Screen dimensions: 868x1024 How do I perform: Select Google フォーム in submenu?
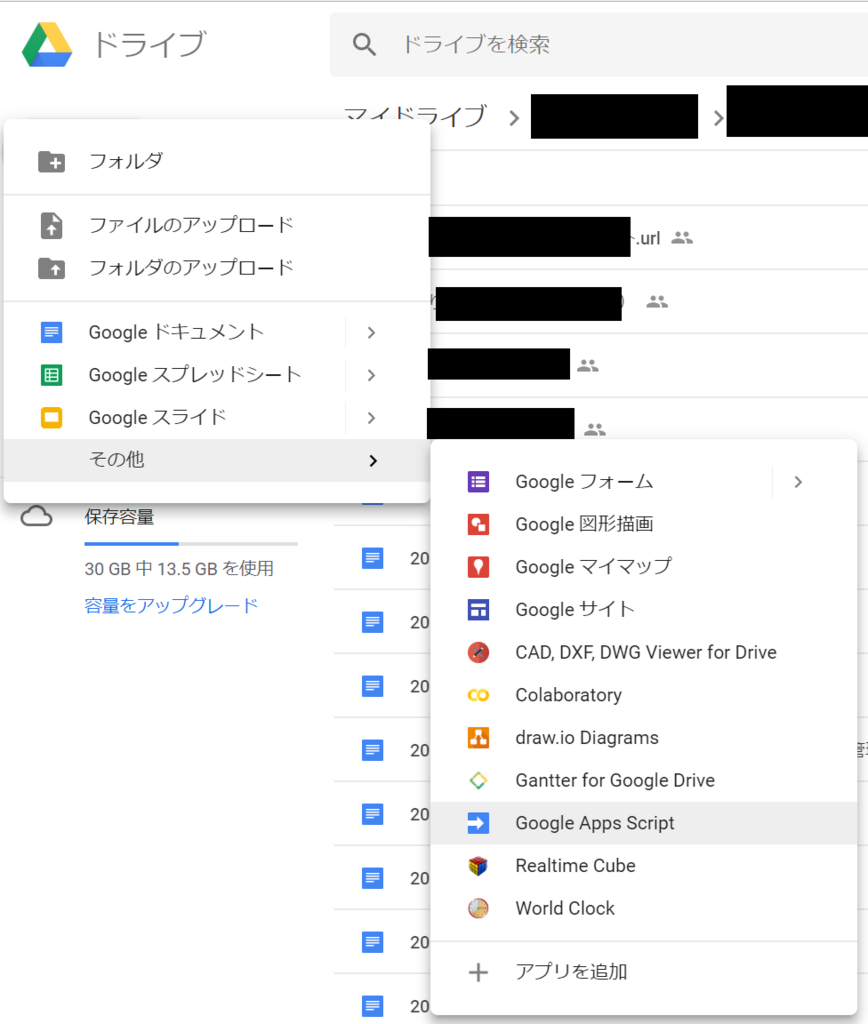(x=643, y=482)
